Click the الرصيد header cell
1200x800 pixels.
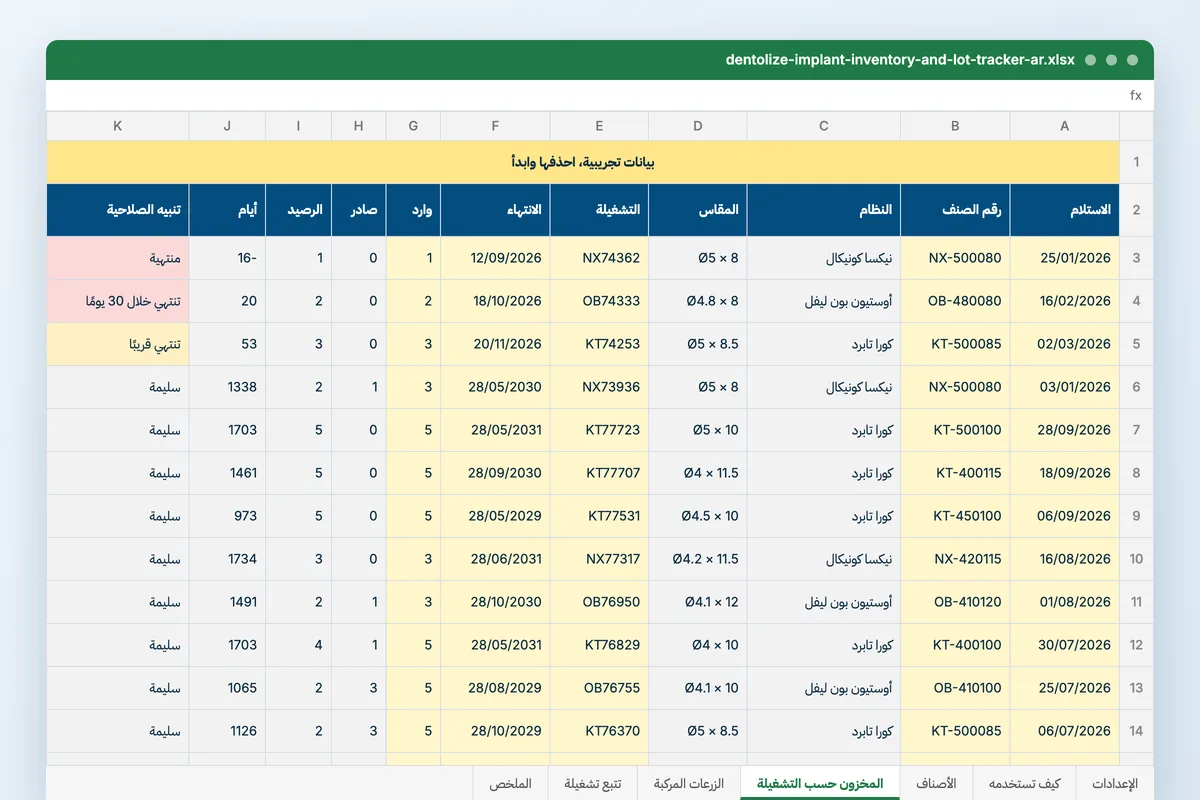[299, 210]
